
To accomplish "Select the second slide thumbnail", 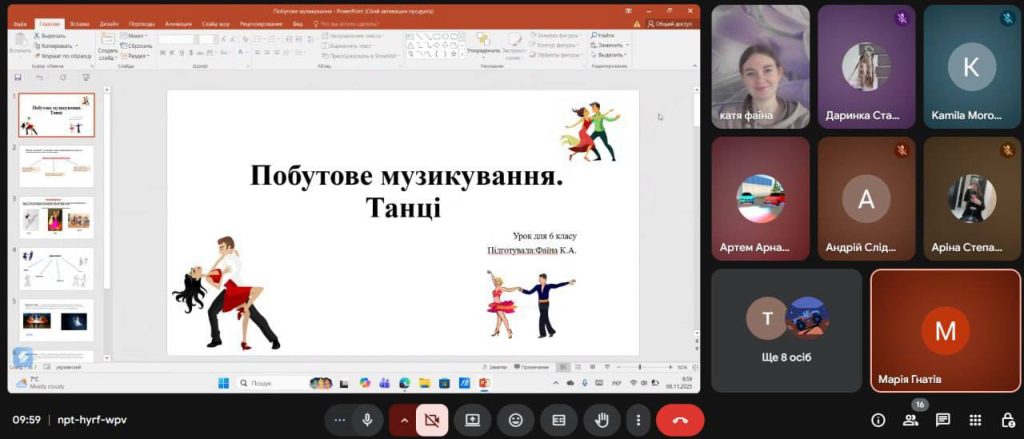I will (x=56, y=166).
